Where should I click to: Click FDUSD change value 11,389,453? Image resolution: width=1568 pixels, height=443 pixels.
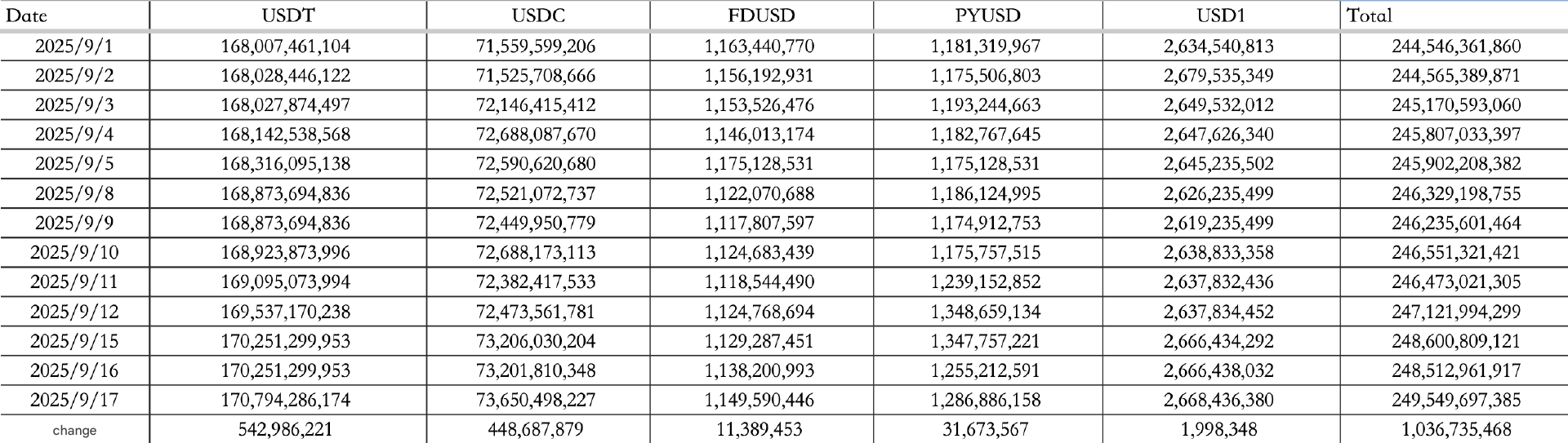[759, 429]
